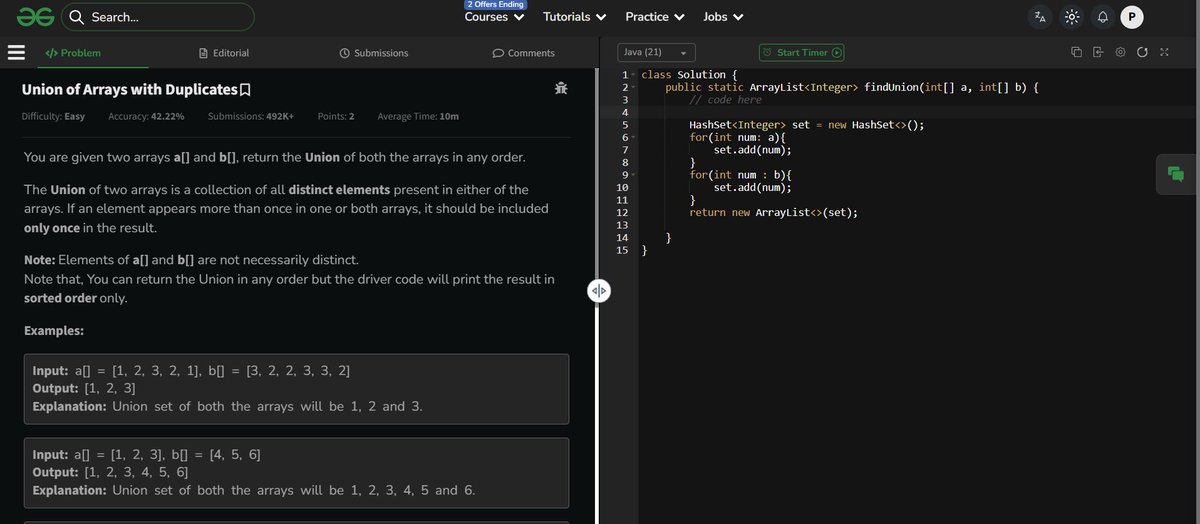
Task: Collapse code fold at line 2
Action: pyautogui.click(x=634, y=88)
